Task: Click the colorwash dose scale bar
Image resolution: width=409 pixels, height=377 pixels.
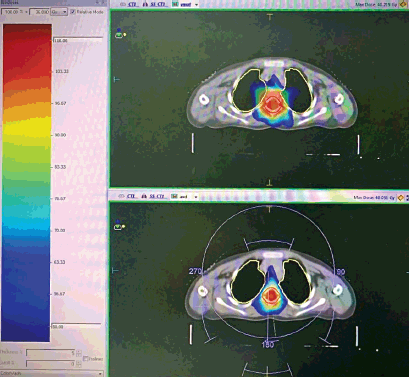Action: (27, 183)
